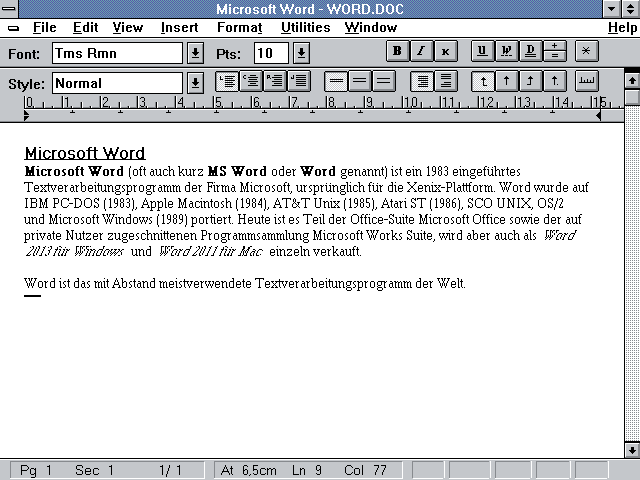Click the ruler at the 10 mark
Image resolution: width=640 pixels, height=480 pixels.
click(x=408, y=103)
